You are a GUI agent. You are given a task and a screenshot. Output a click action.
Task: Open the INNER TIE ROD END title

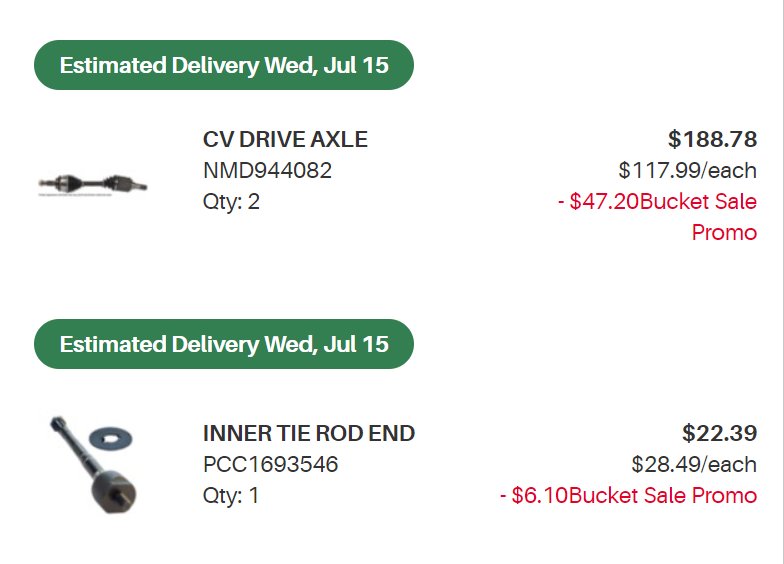pyautogui.click(x=309, y=434)
